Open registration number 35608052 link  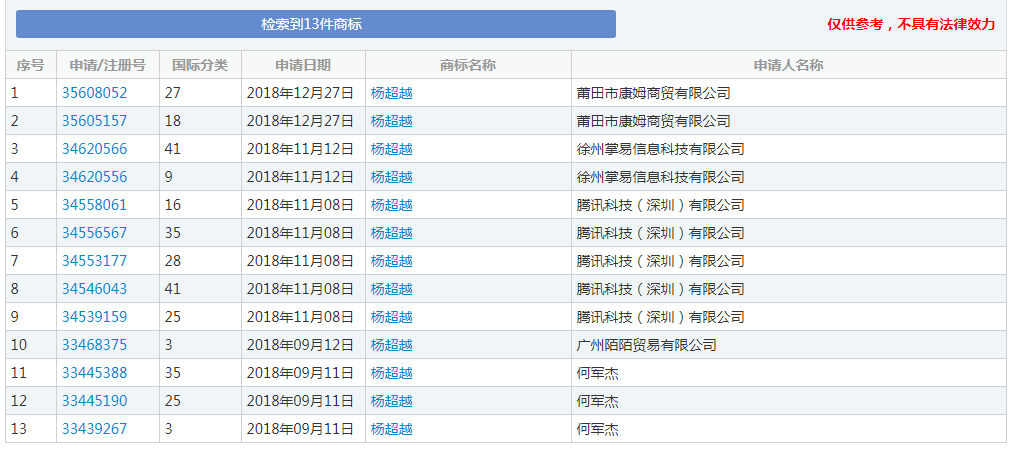tap(95, 93)
